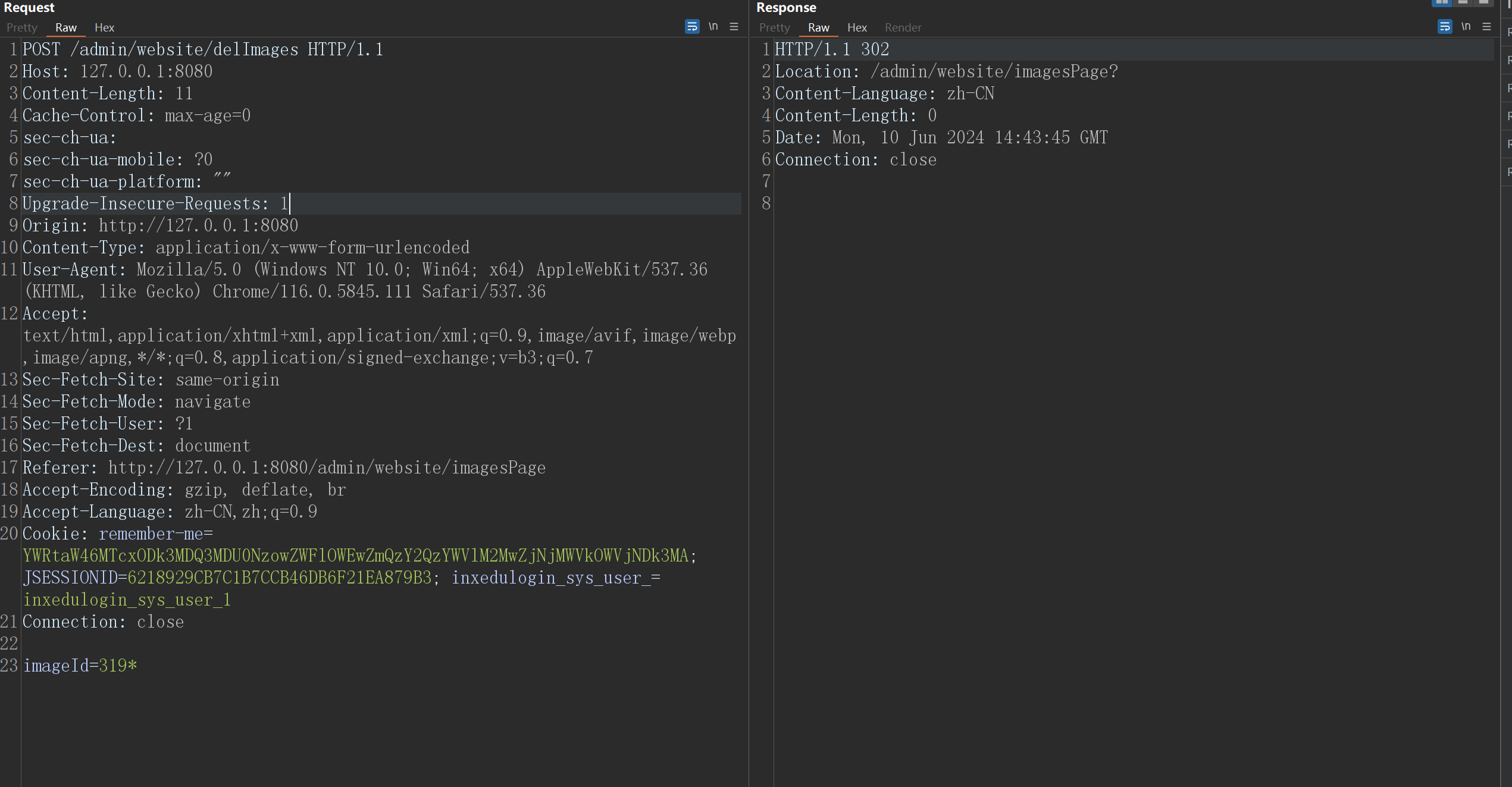Screen dimensions: 1512x787
Task: Click the 'Response' panel title
Action: click(786, 7)
